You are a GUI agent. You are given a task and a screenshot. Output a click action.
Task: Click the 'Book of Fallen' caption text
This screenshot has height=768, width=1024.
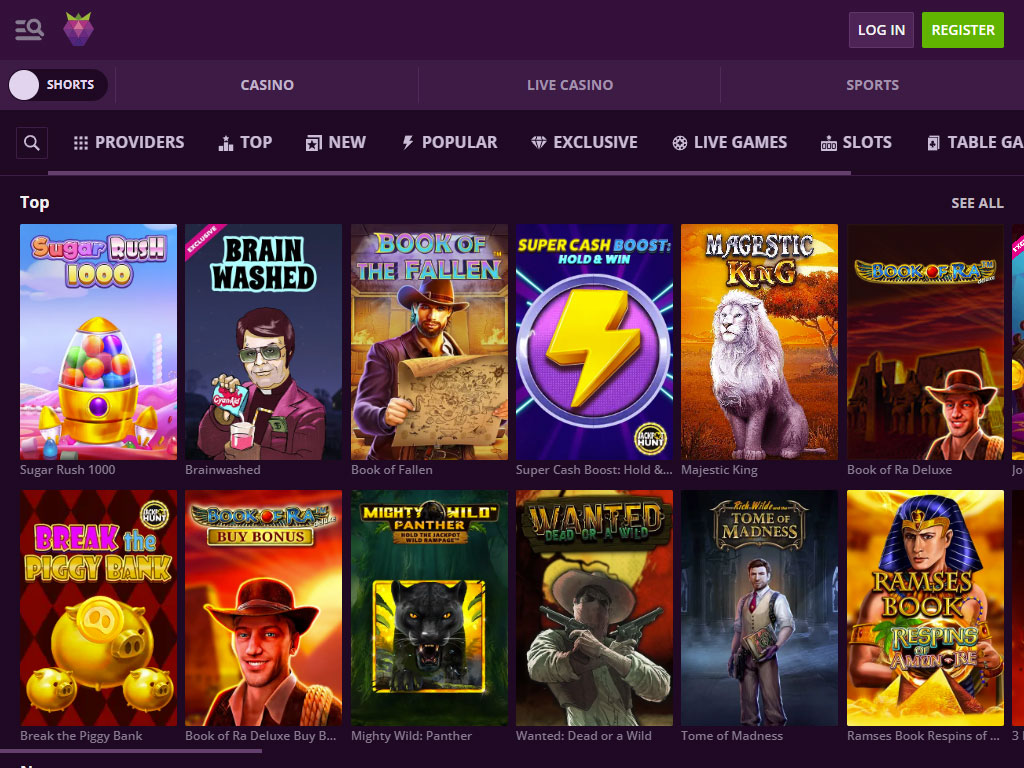click(x=392, y=470)
